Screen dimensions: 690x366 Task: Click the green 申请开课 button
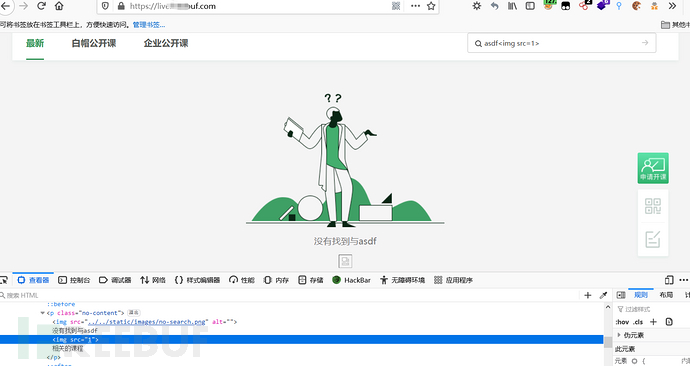(x=653, y=168)
